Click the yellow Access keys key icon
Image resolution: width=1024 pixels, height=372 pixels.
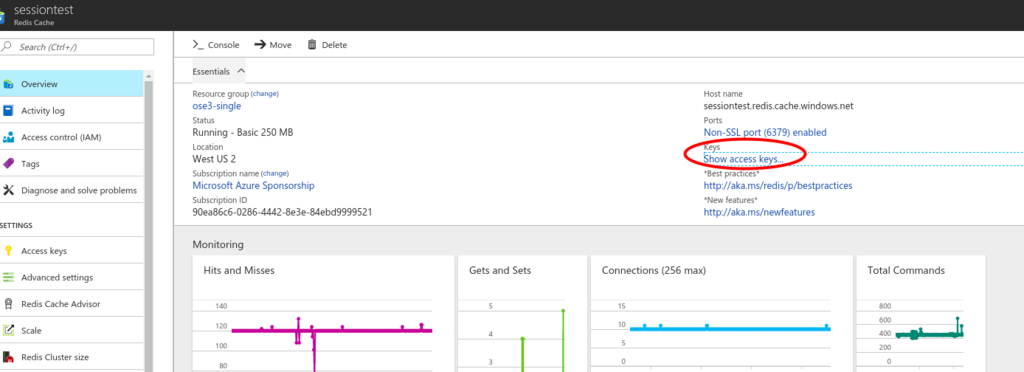8,251
